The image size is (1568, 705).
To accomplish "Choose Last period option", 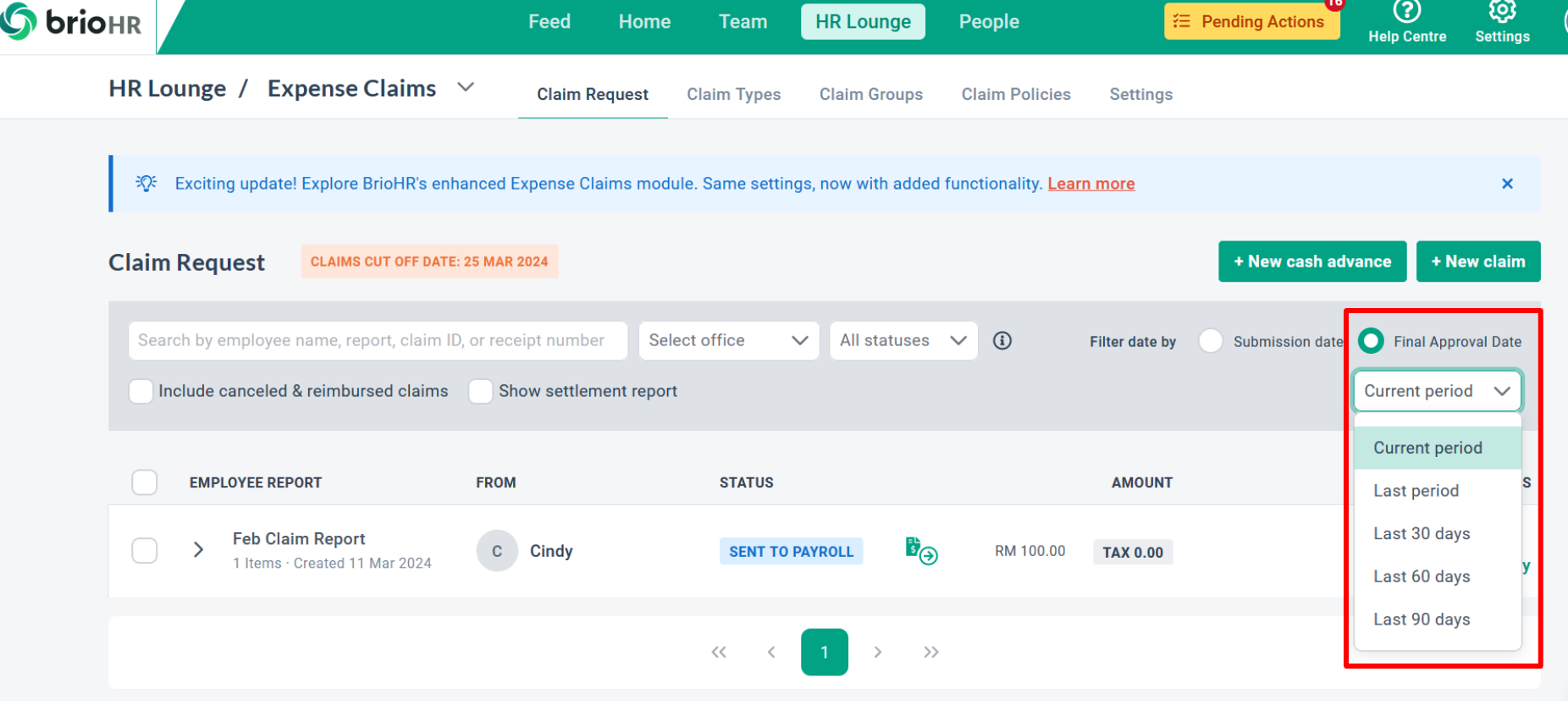I will [1438, 491].
